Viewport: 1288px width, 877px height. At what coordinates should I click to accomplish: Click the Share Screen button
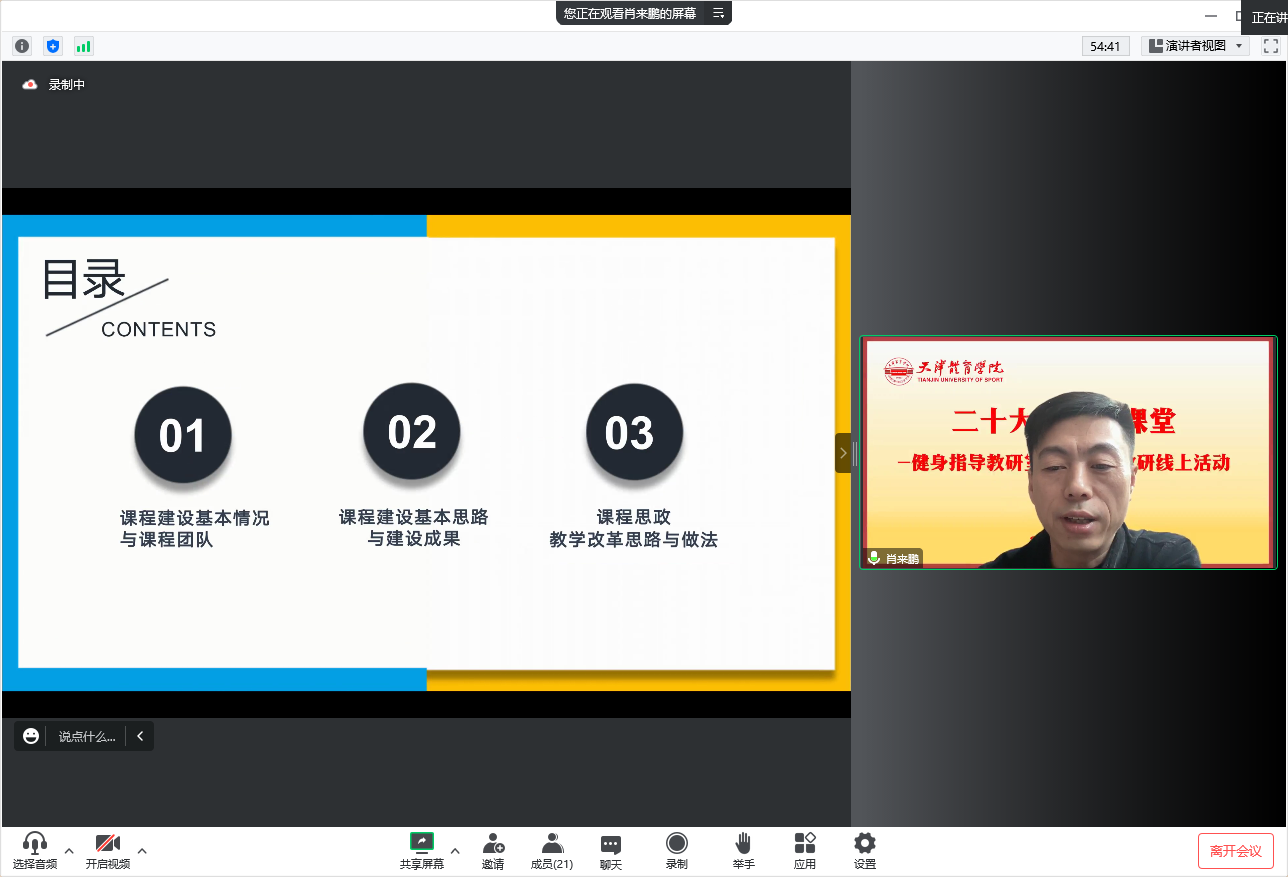click(421, 850)
